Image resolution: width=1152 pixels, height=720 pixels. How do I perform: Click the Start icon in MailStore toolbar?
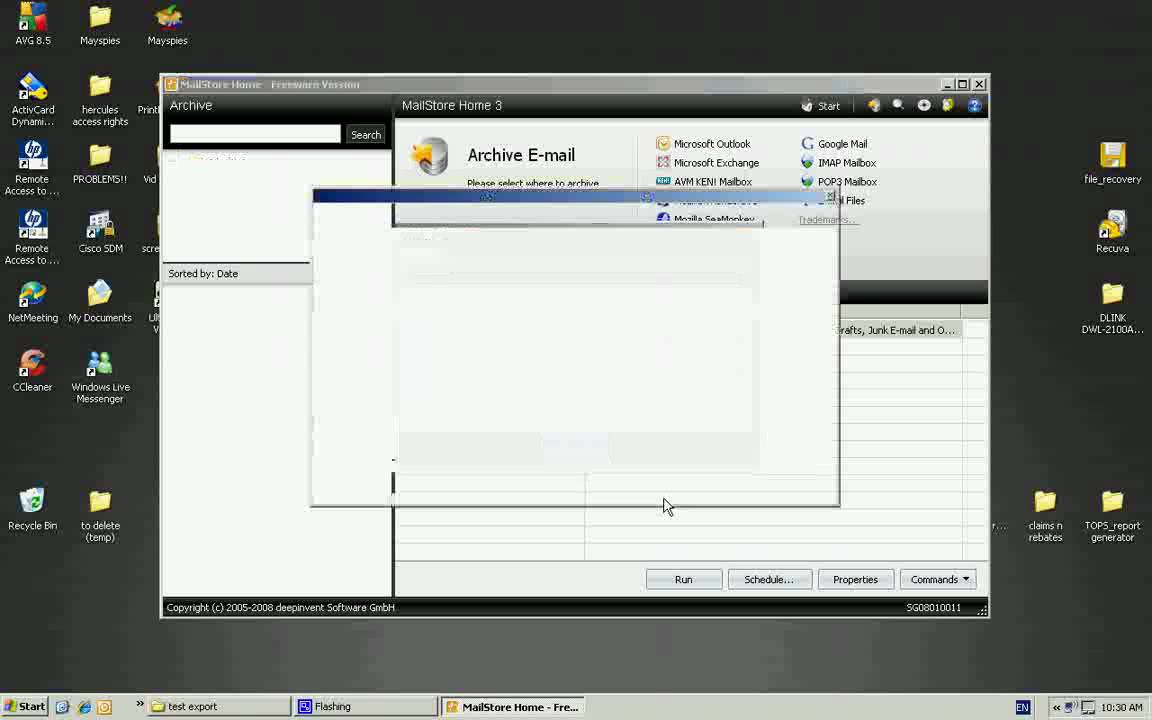[x=820, y=106]
